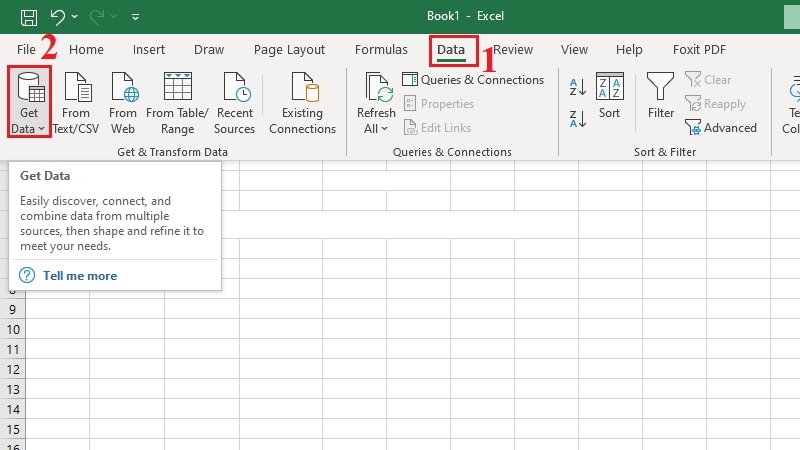Open the Help tab
Image resolution: width=800 pixels, height=450 pixels.
point(629,49)
